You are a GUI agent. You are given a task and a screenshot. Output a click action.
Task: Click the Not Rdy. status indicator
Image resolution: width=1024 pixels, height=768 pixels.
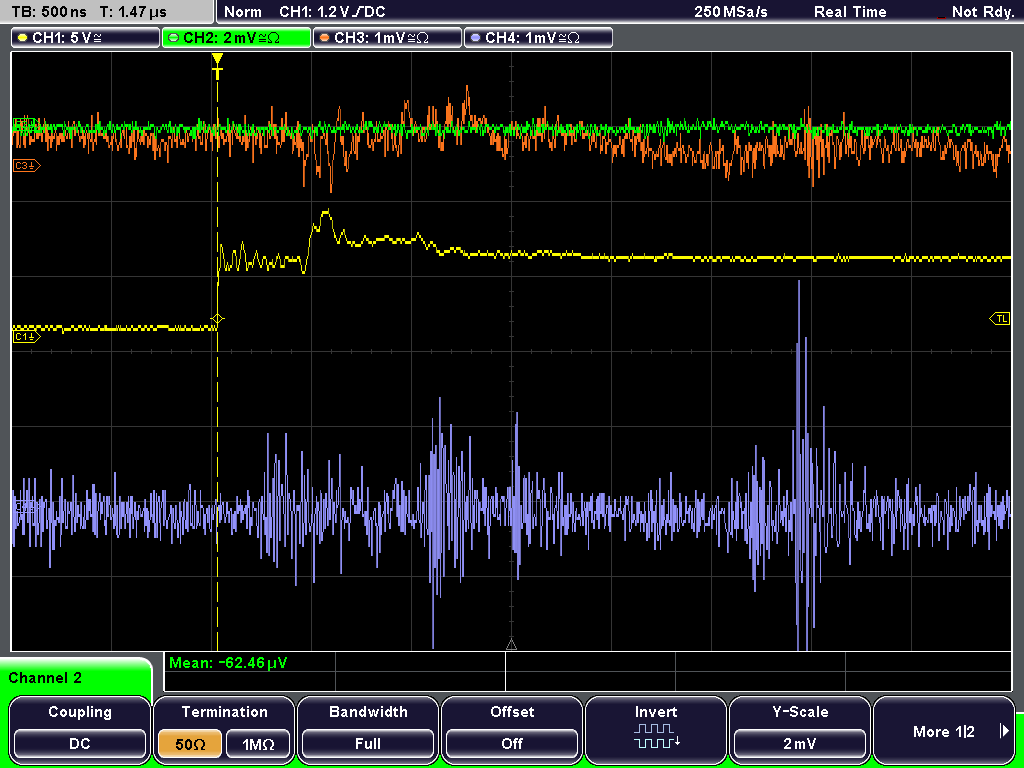tap(982, 12)
